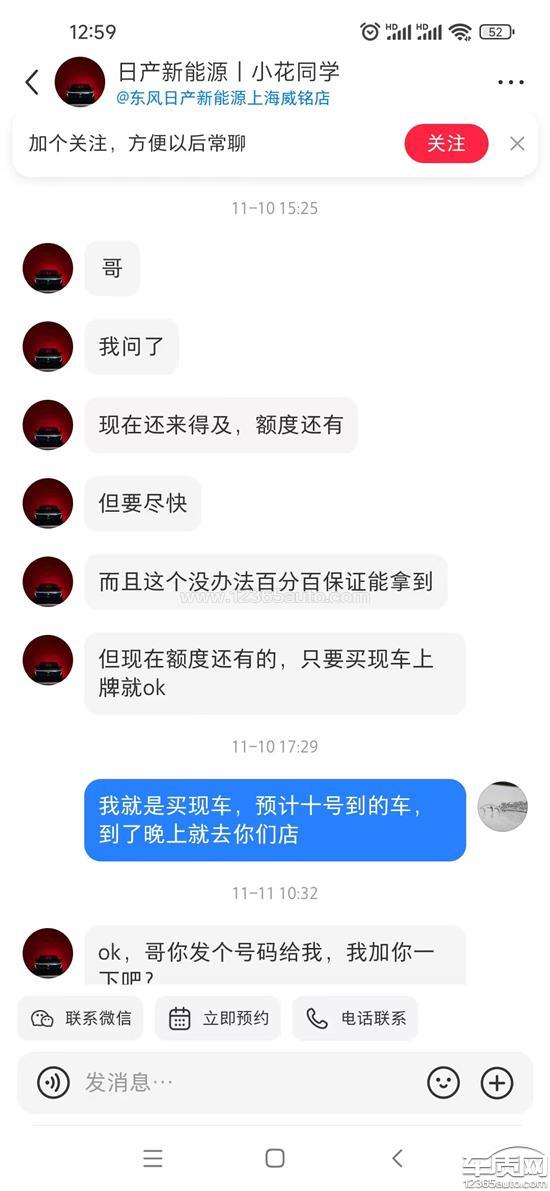
Task: Tap the Android home square button
Action: (x=275, y=1158)
